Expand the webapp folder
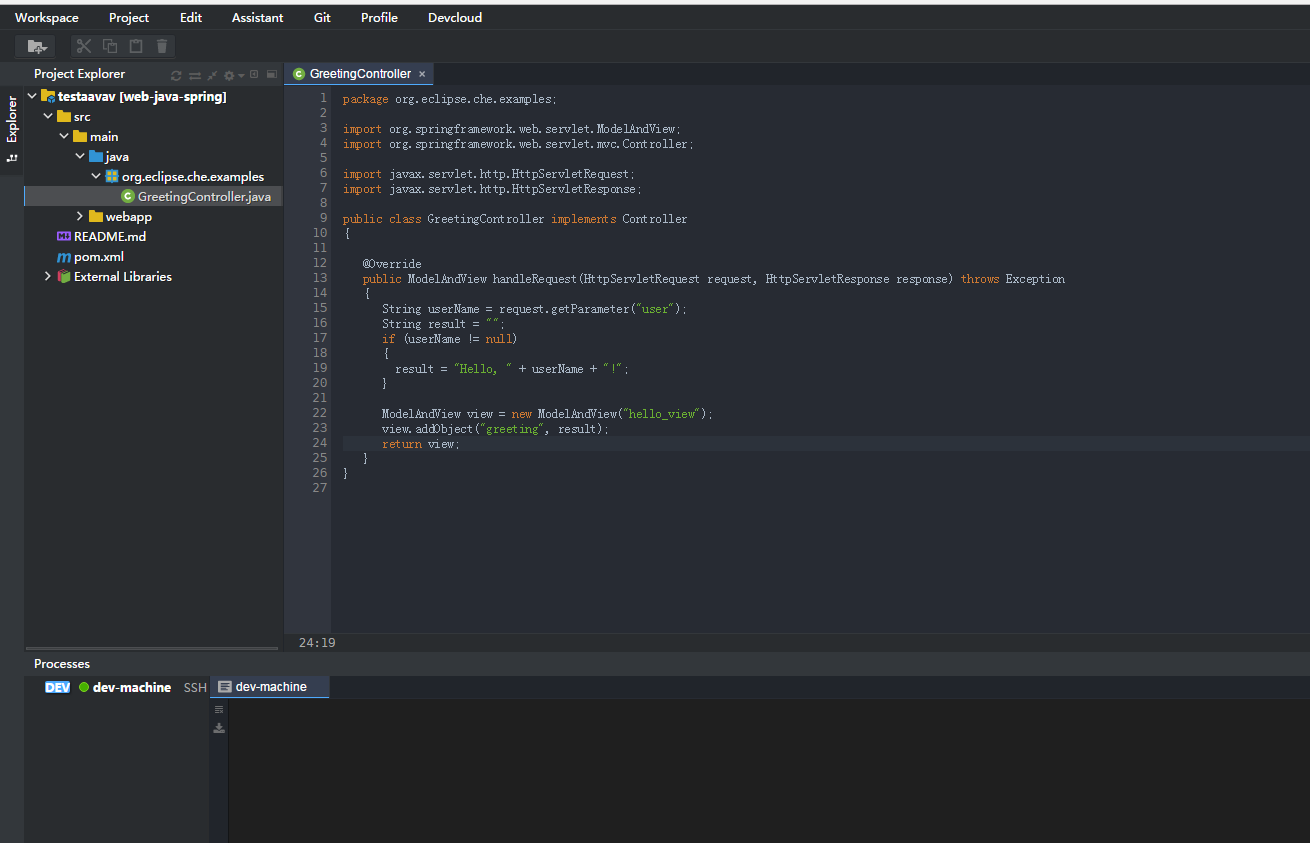 point(80,217)
